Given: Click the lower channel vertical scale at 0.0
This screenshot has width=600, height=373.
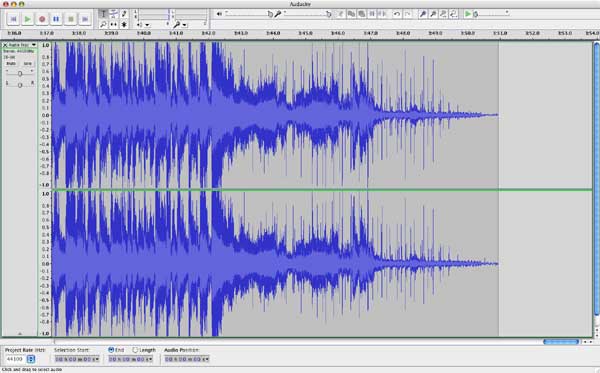Looking at the screenshot, I should tap(46, 264).
